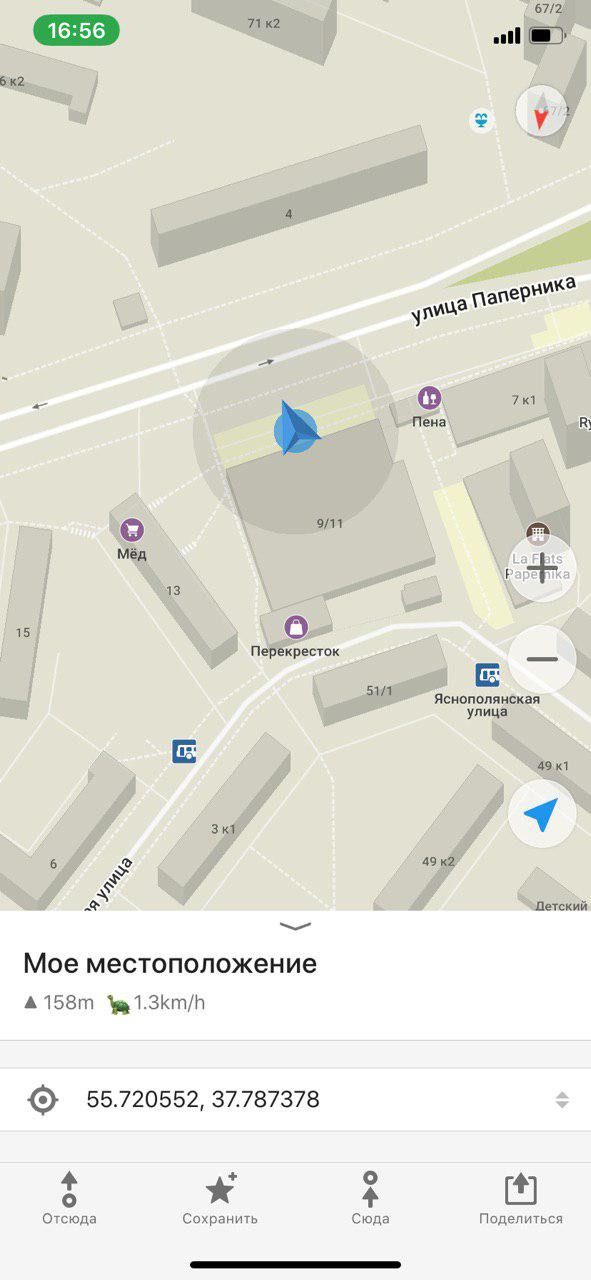Tap the compass orientation button

coord(541,112)
